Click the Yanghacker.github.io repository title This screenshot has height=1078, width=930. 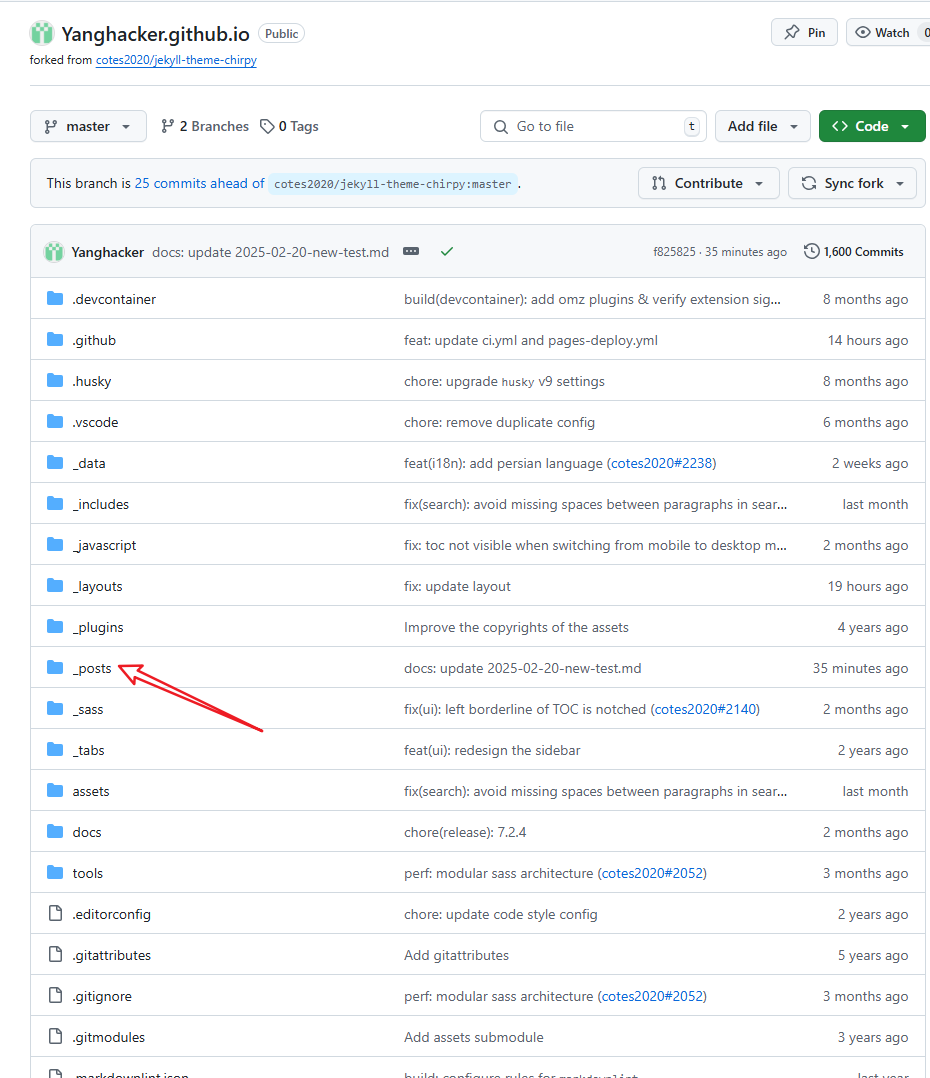[155, 34]
